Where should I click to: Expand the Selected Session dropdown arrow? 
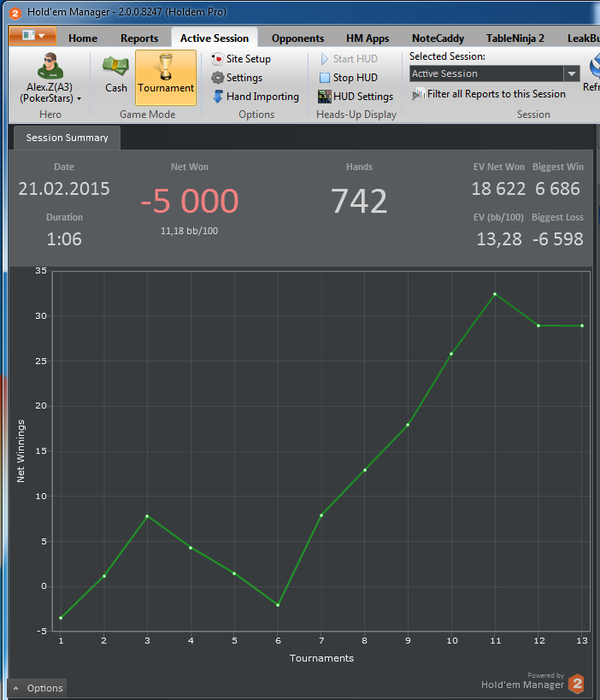click(571, 74)
